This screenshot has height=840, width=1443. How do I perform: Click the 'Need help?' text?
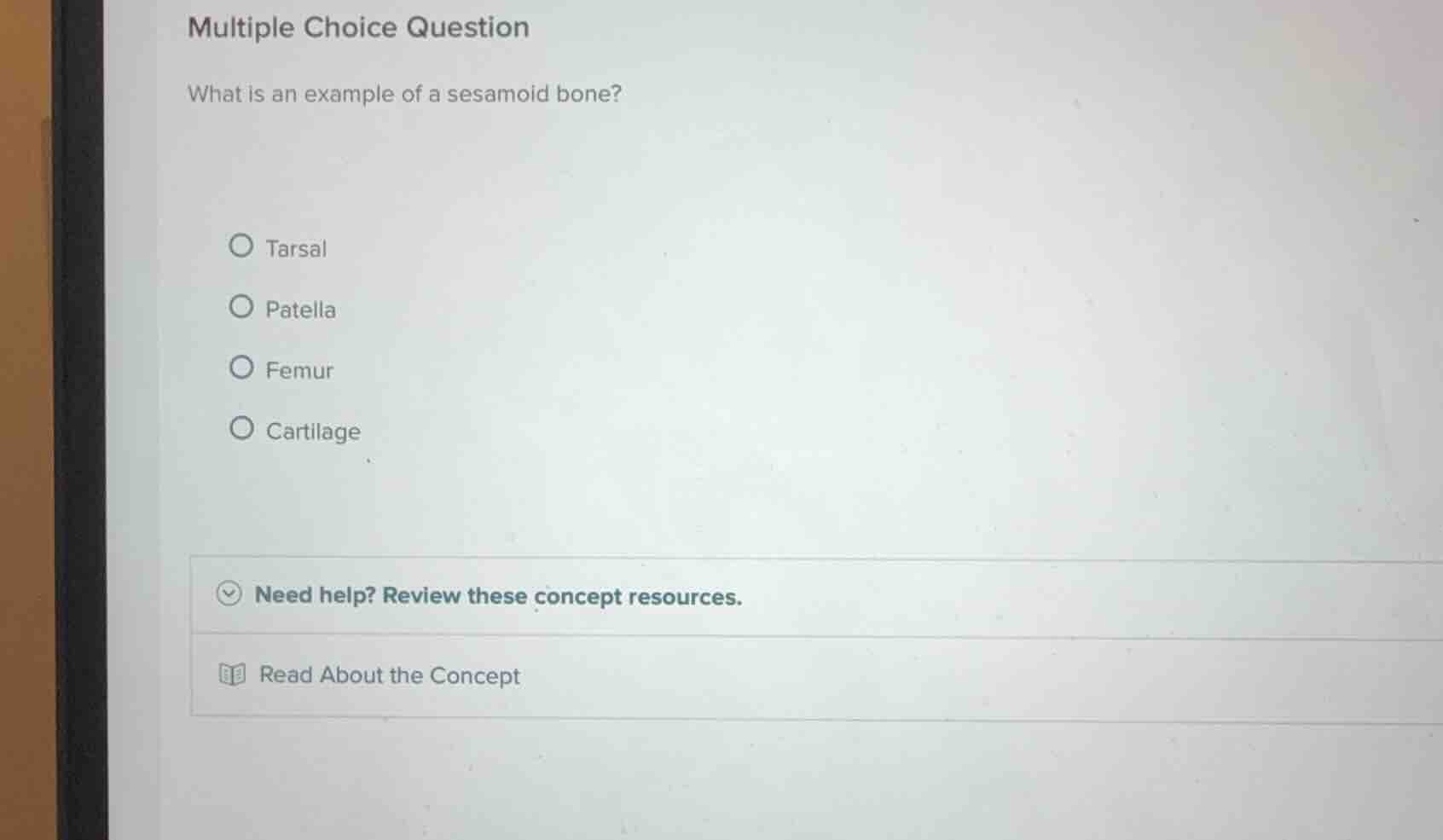tap(316, 595)
